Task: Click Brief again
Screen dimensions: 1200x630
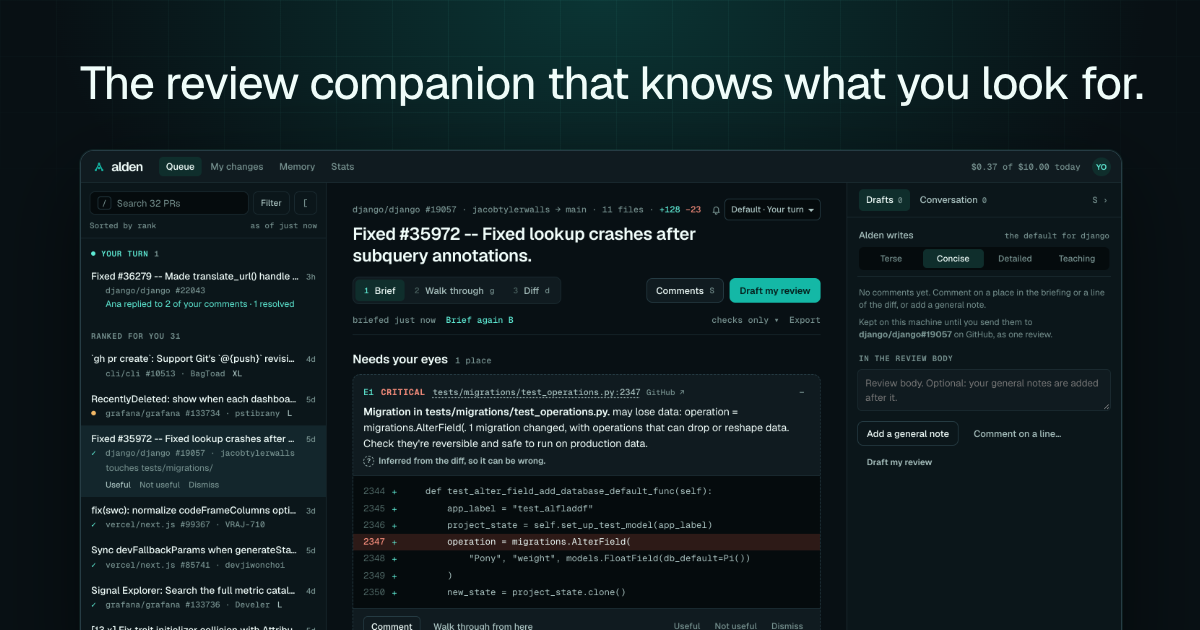Action: (x=480, y=320)
